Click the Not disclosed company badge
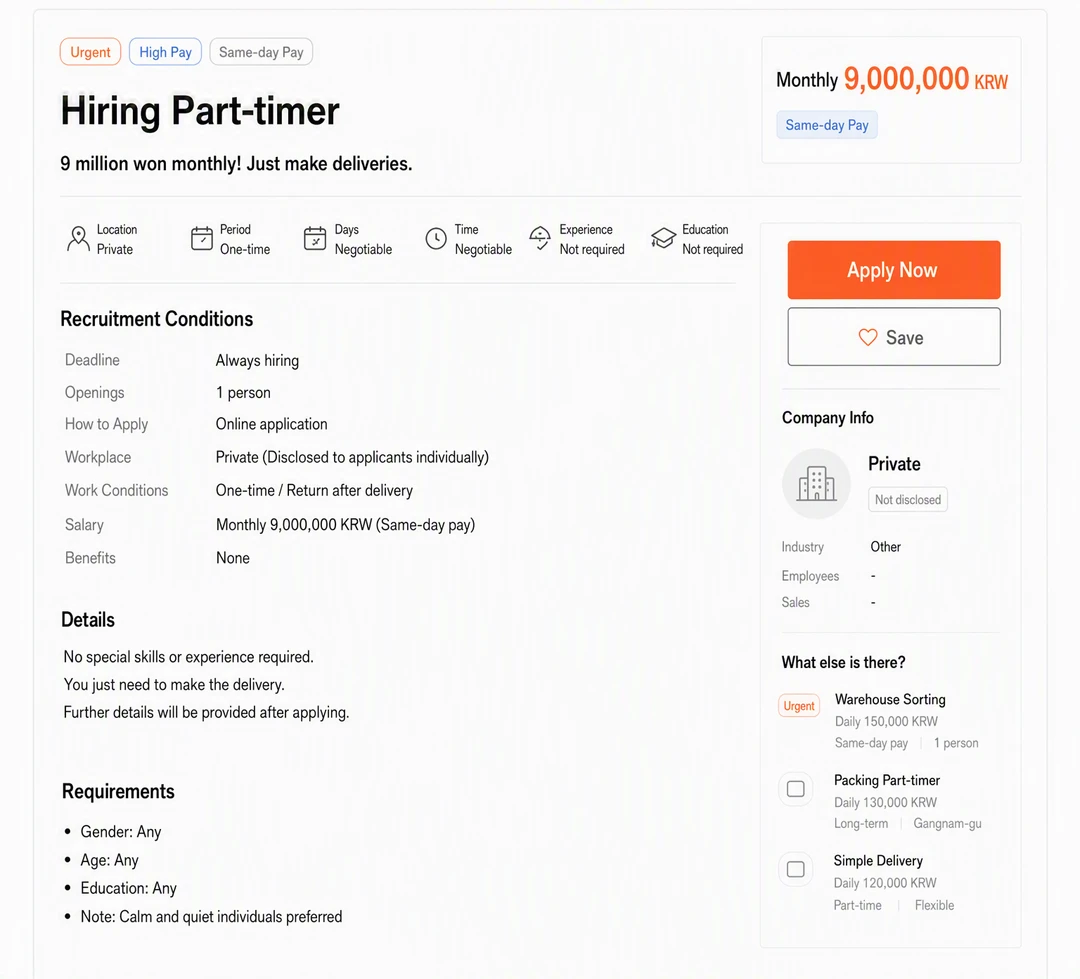The image size is (1080, 979). (908, 499)
